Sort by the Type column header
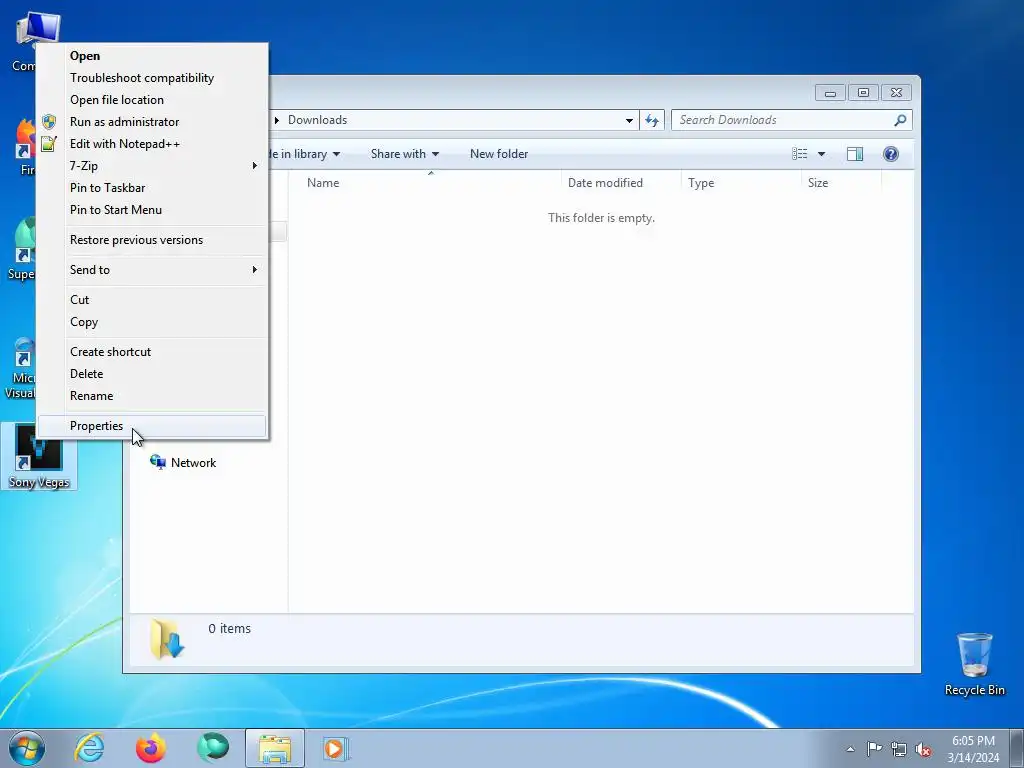The width and height of the screenshot is (1024, 768). coord(741,183)
